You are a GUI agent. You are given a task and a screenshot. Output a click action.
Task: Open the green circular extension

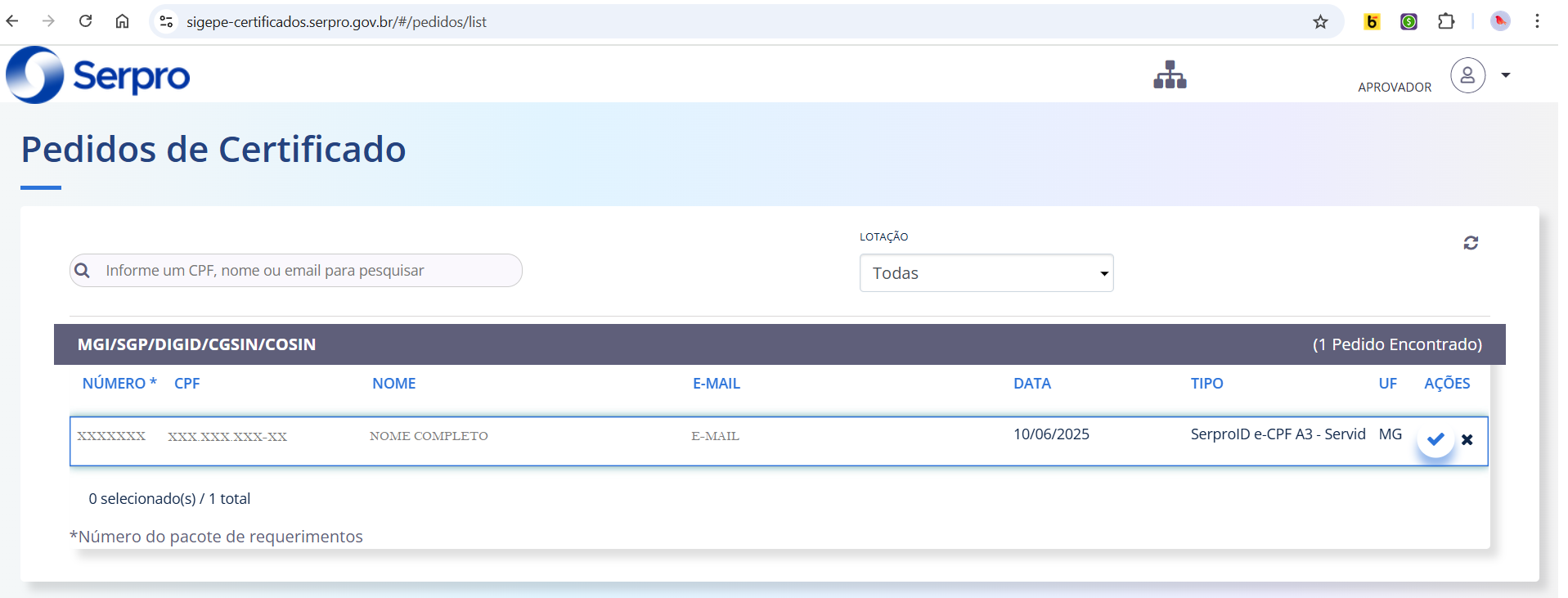(1409, 22)
